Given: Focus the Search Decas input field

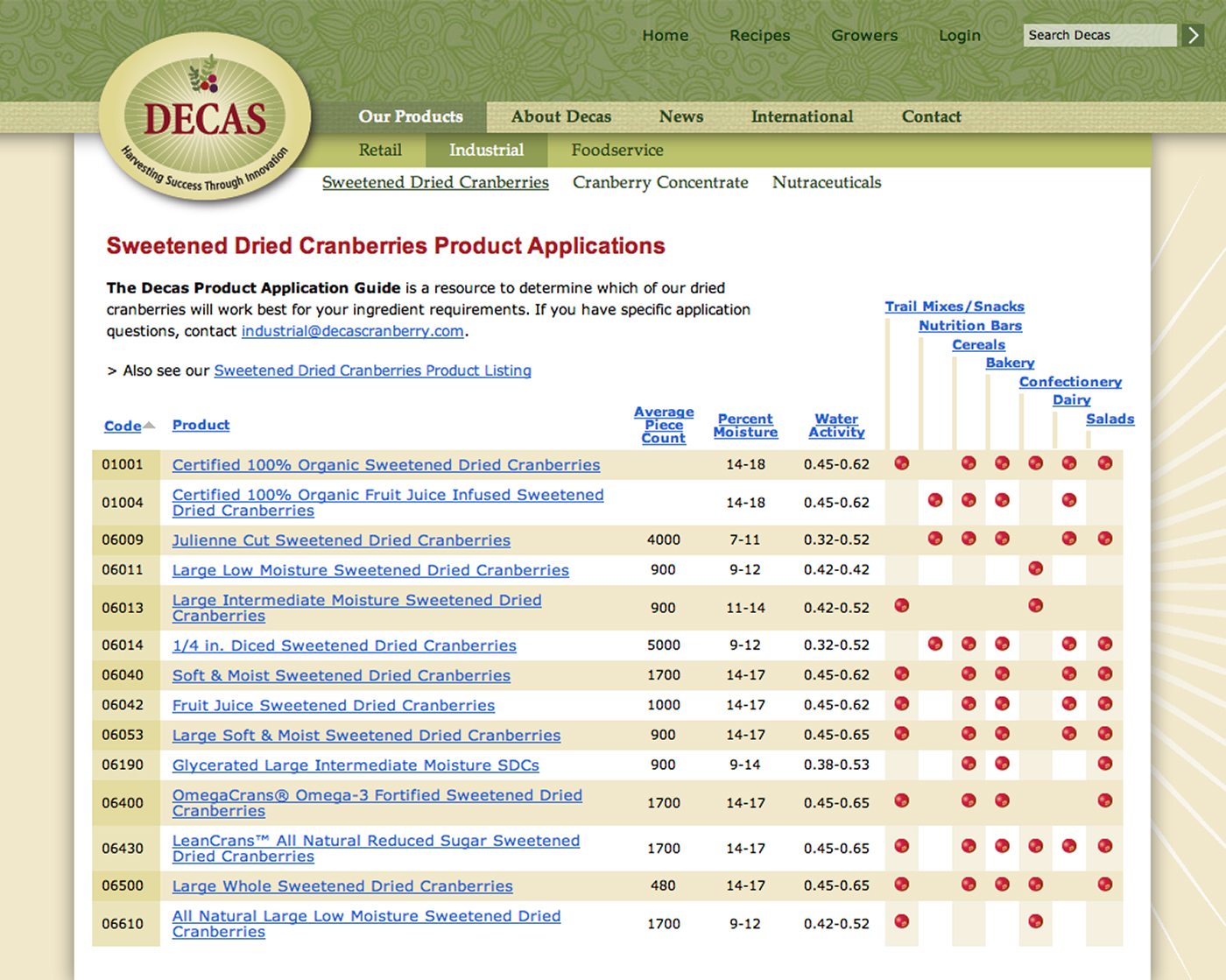Looking at the screenshot, I should click(x=1100, y=35).
